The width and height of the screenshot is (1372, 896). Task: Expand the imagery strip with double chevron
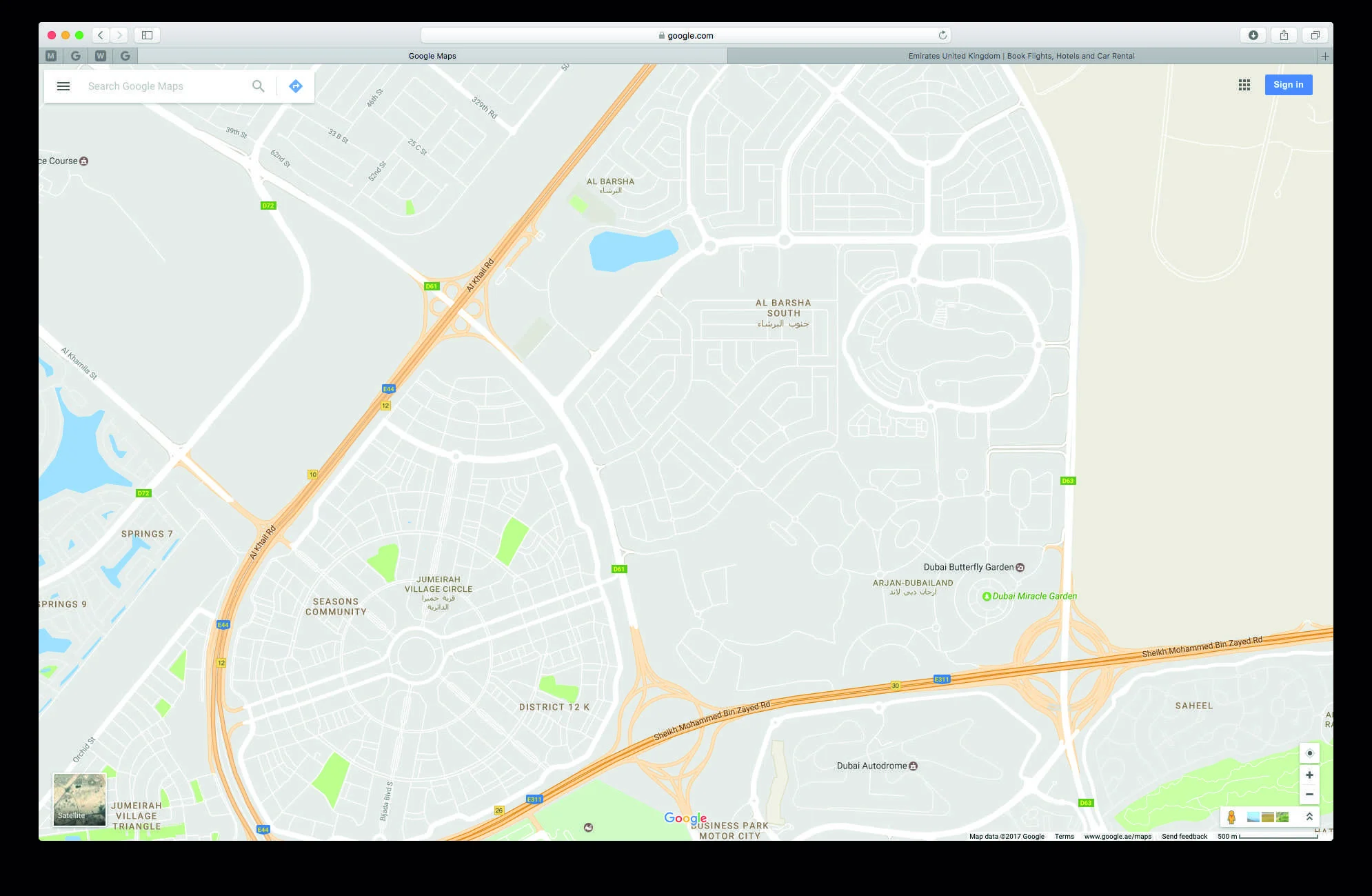coord(1309,817)
